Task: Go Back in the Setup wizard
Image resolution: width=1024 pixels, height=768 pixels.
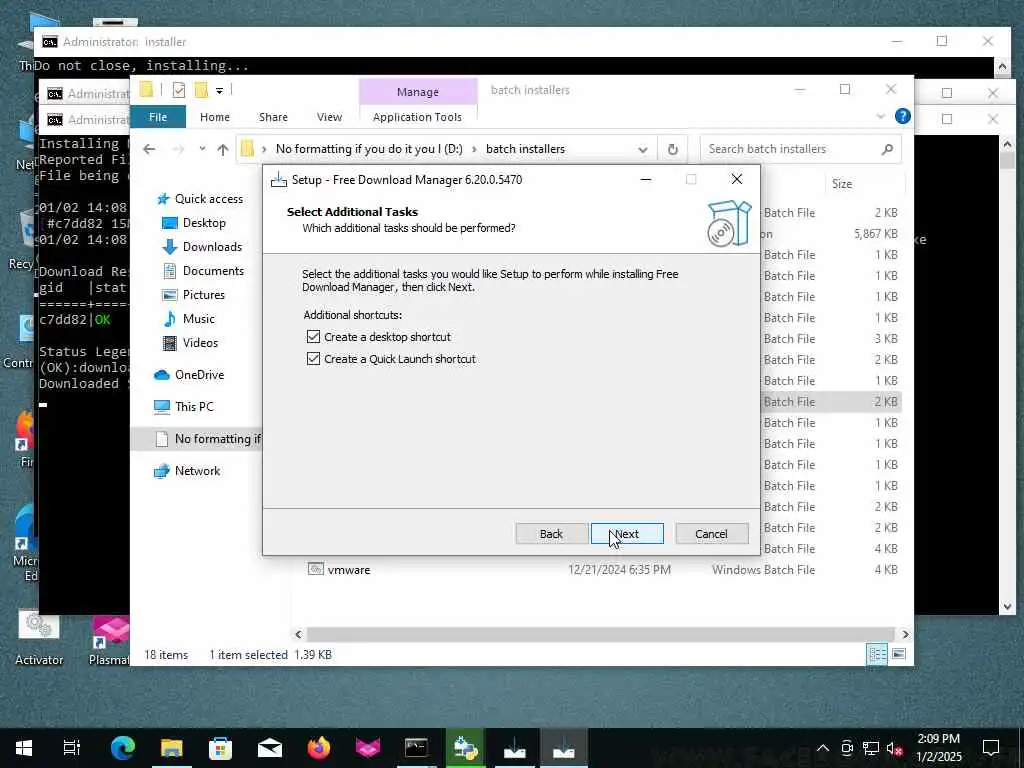Action: tap(551, 534)
